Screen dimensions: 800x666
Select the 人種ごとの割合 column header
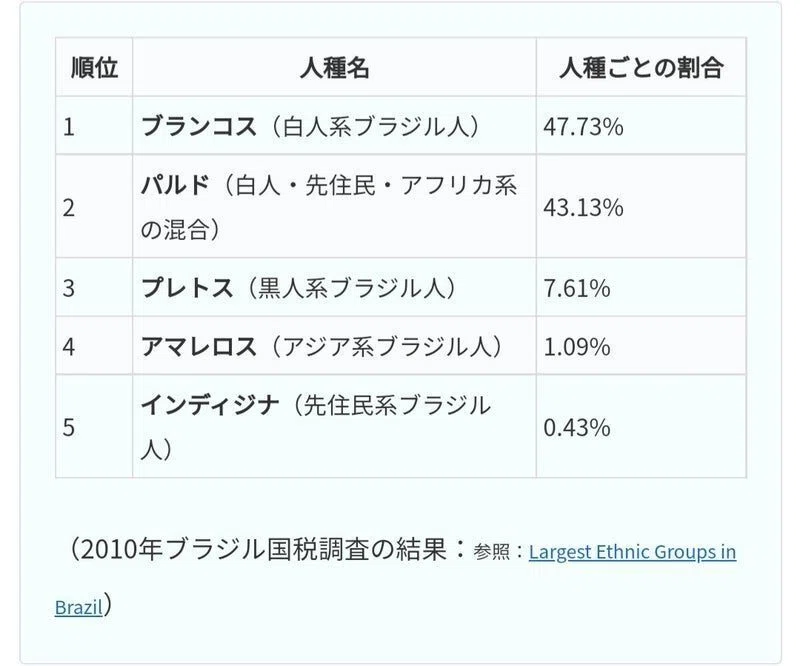tap(641, 67)
